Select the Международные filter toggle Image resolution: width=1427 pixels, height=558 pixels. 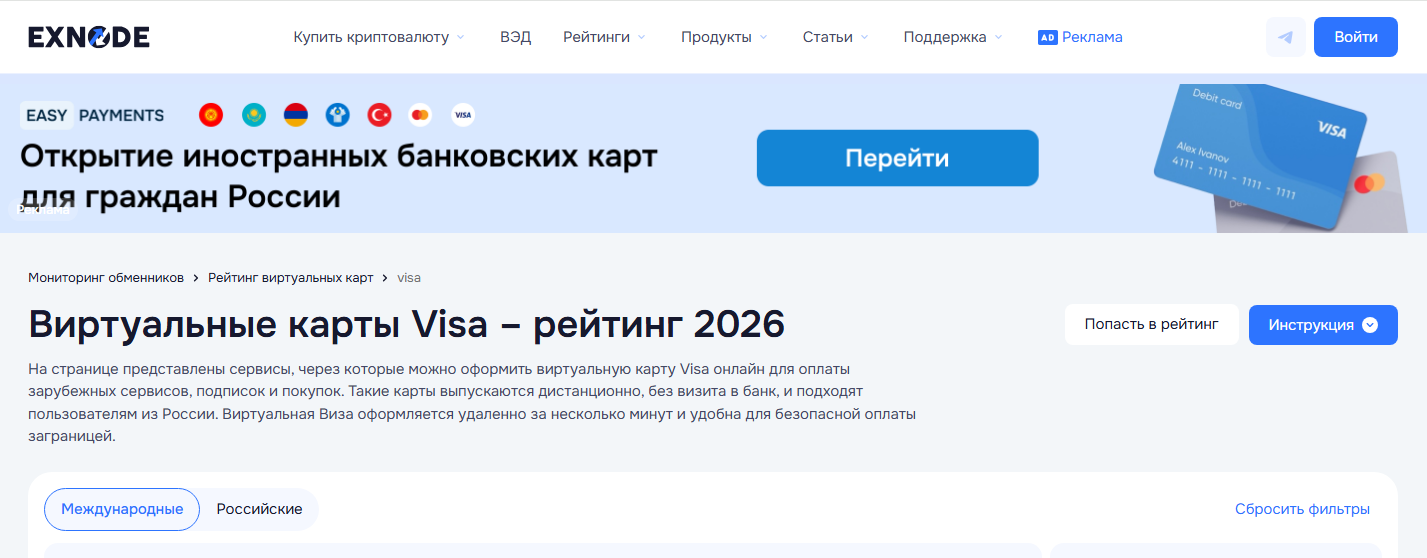[x=122, y=509]
